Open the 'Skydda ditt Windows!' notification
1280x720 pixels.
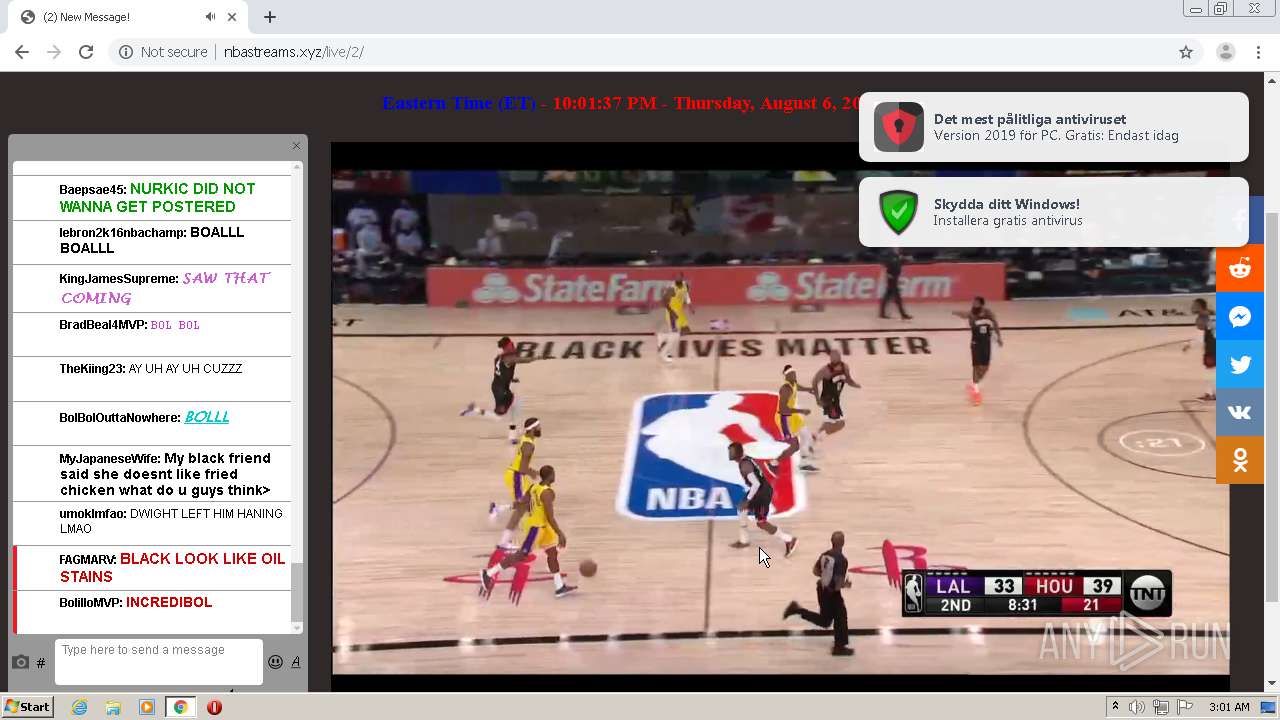pyautogui.click(x=1054, y=212)
